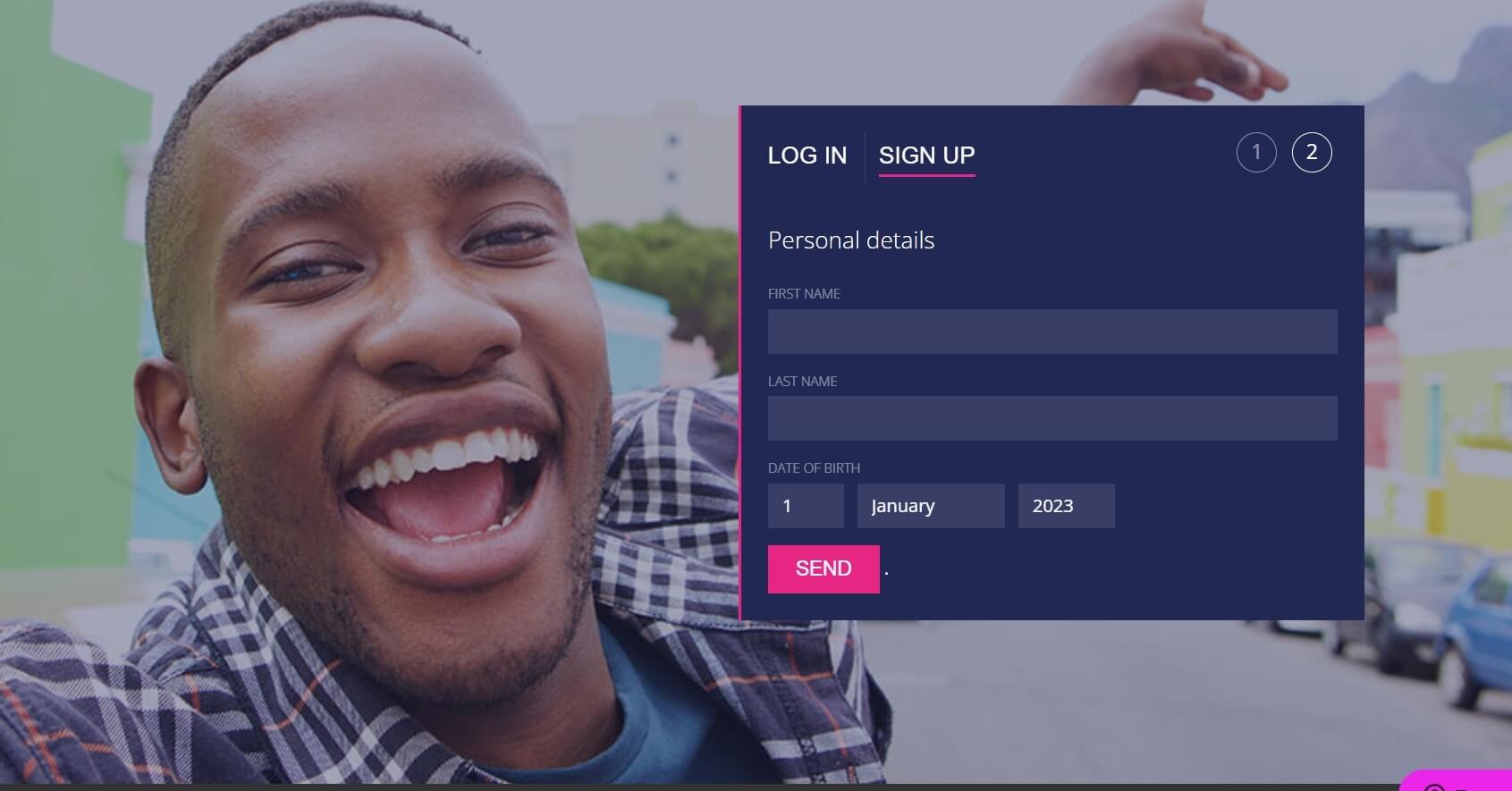Click the FIRST NAME field label
Screen dimensions: 1512x791
804,294
